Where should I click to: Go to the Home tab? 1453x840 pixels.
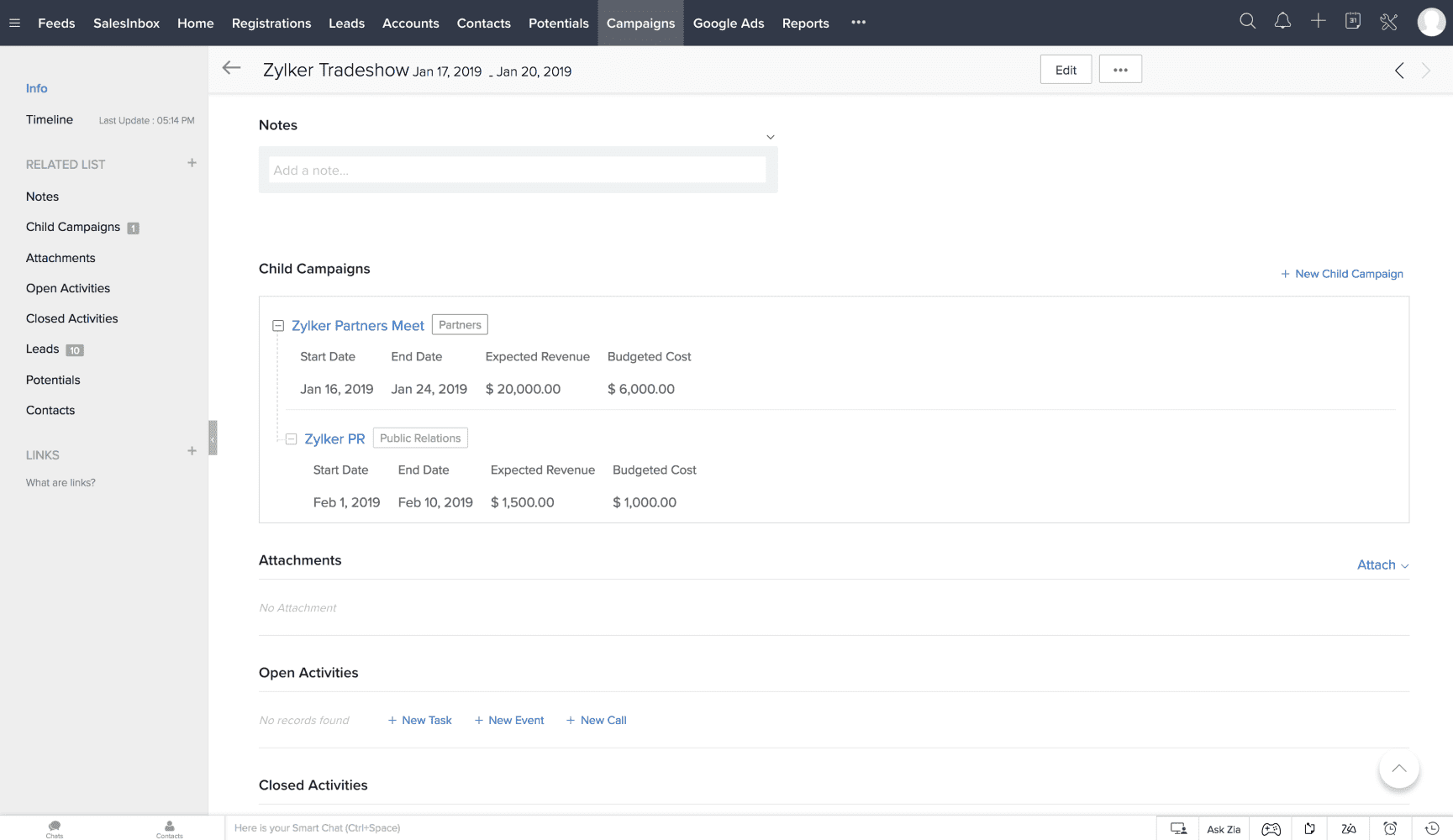[x=196, y=23]
